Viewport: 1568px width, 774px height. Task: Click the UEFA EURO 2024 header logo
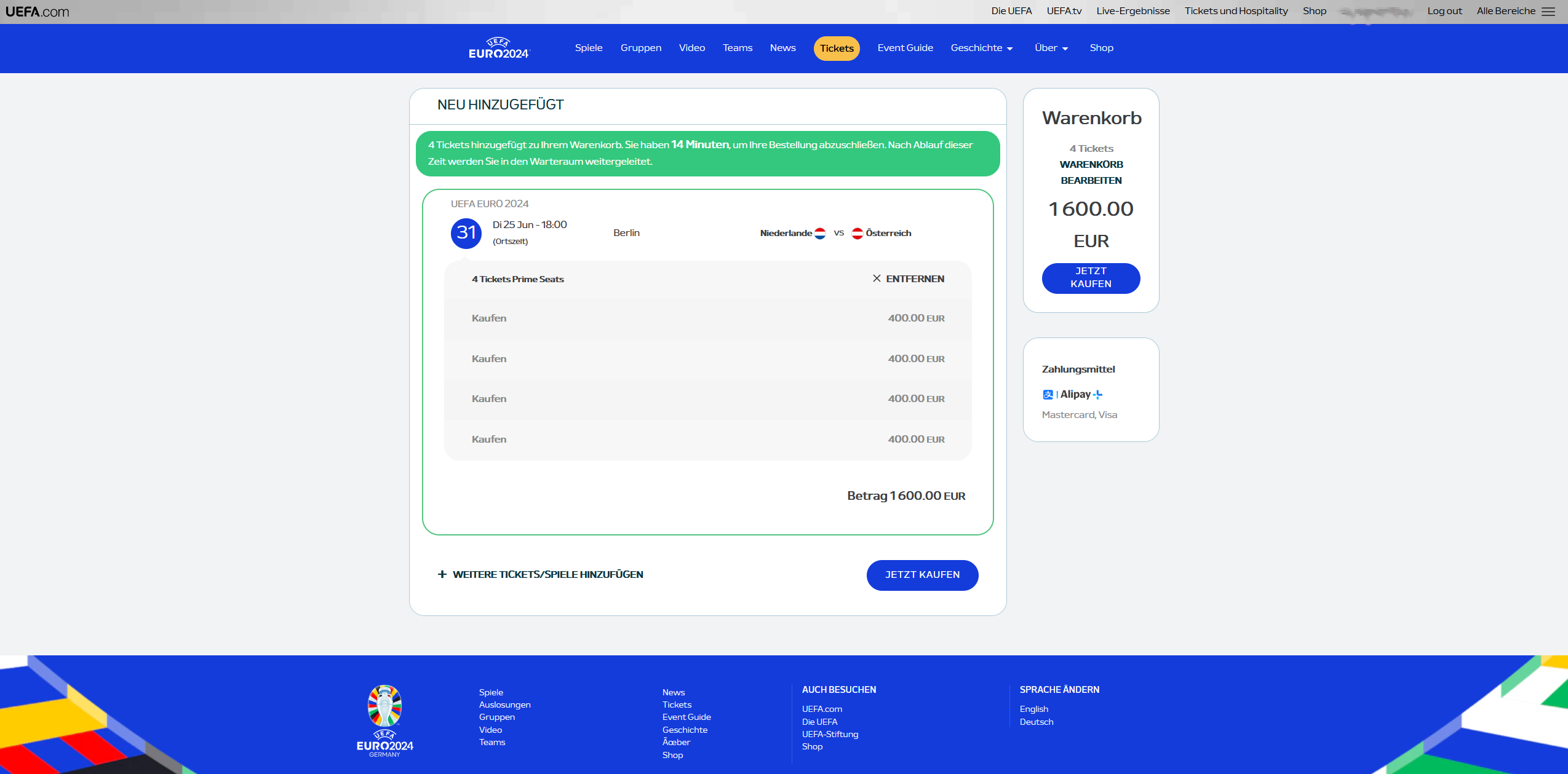498,49
